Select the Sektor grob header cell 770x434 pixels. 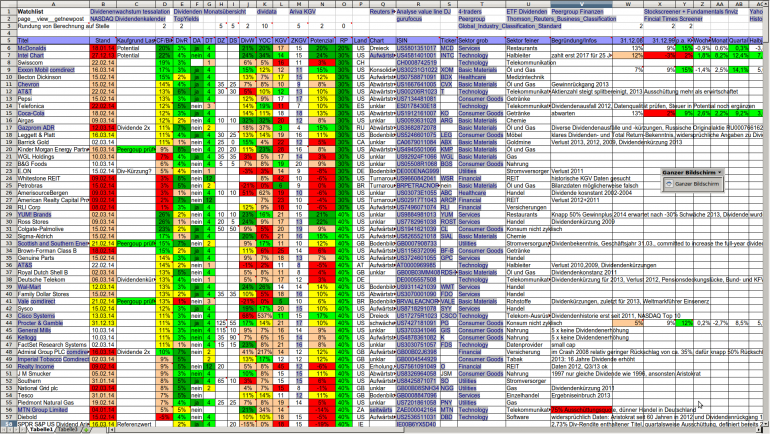pyautogui.click(x=481, y=41)
